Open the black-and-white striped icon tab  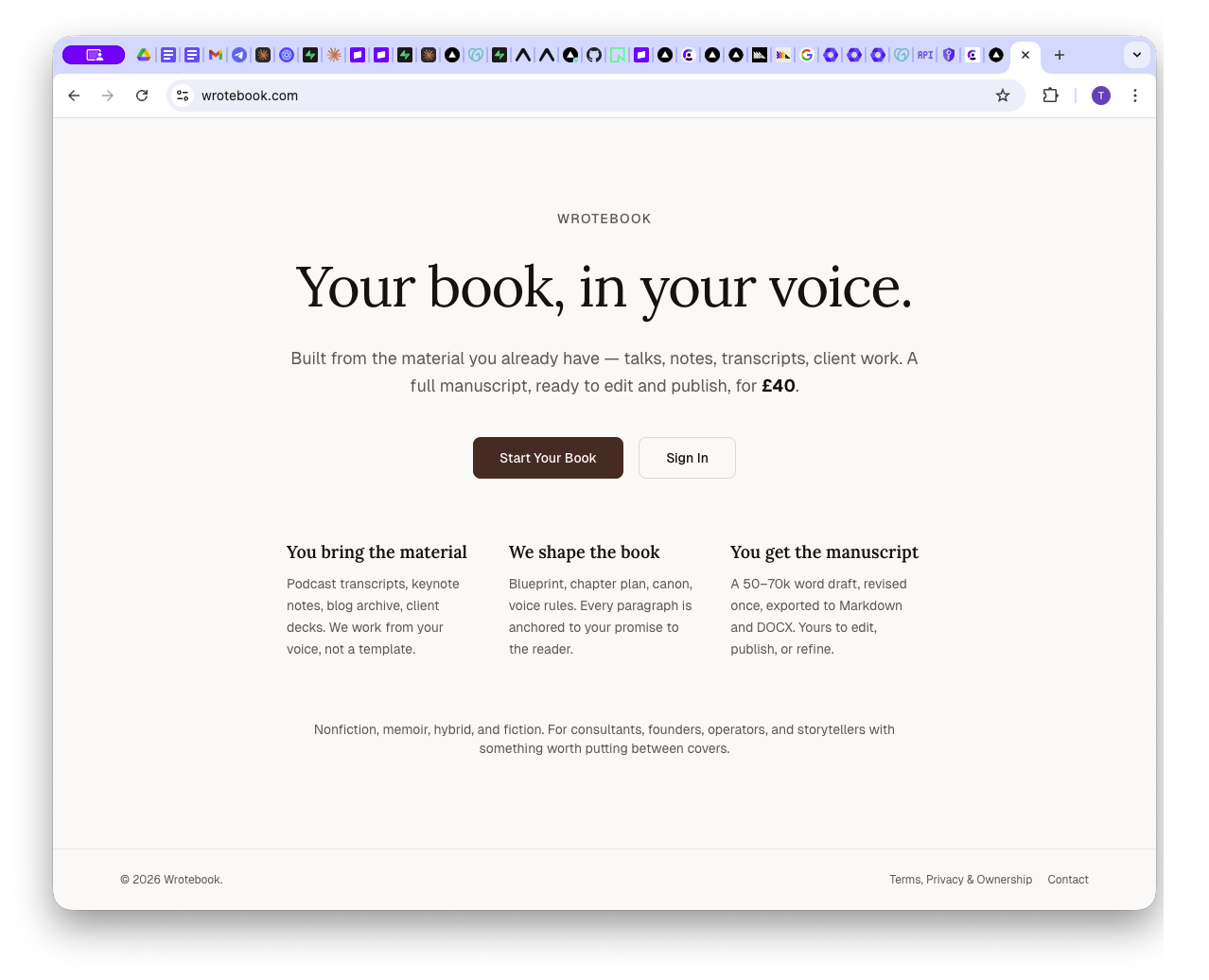pyautogui.click(x=760, y=55)
